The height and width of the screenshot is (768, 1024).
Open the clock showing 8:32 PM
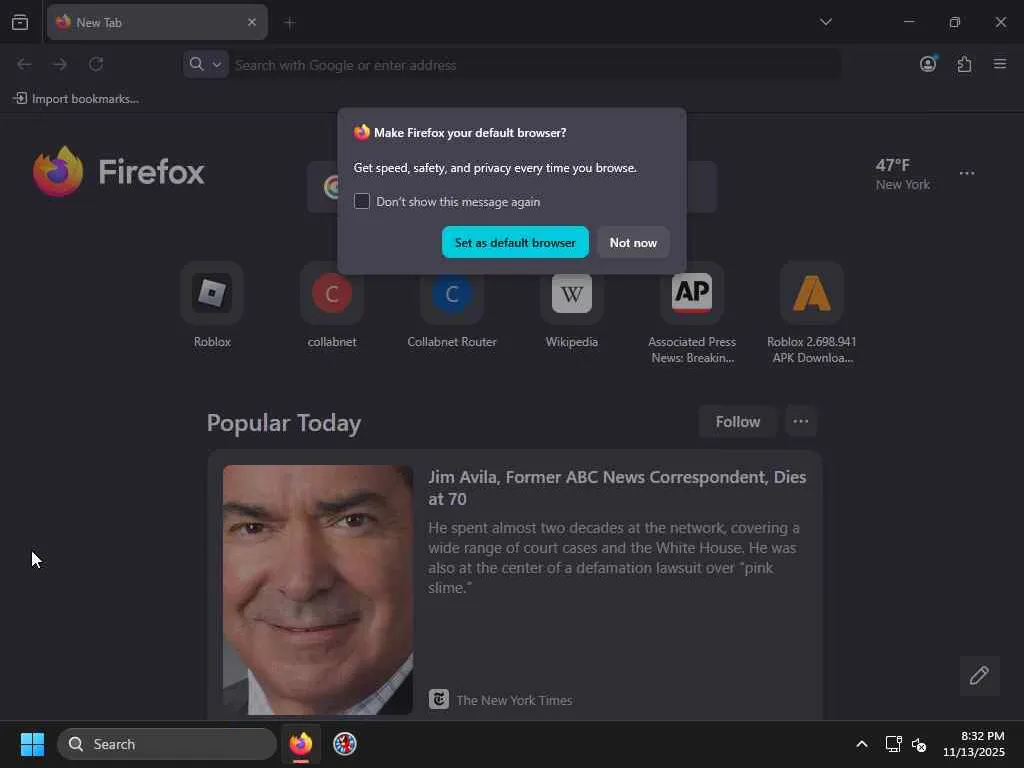(x=974, y=744)
